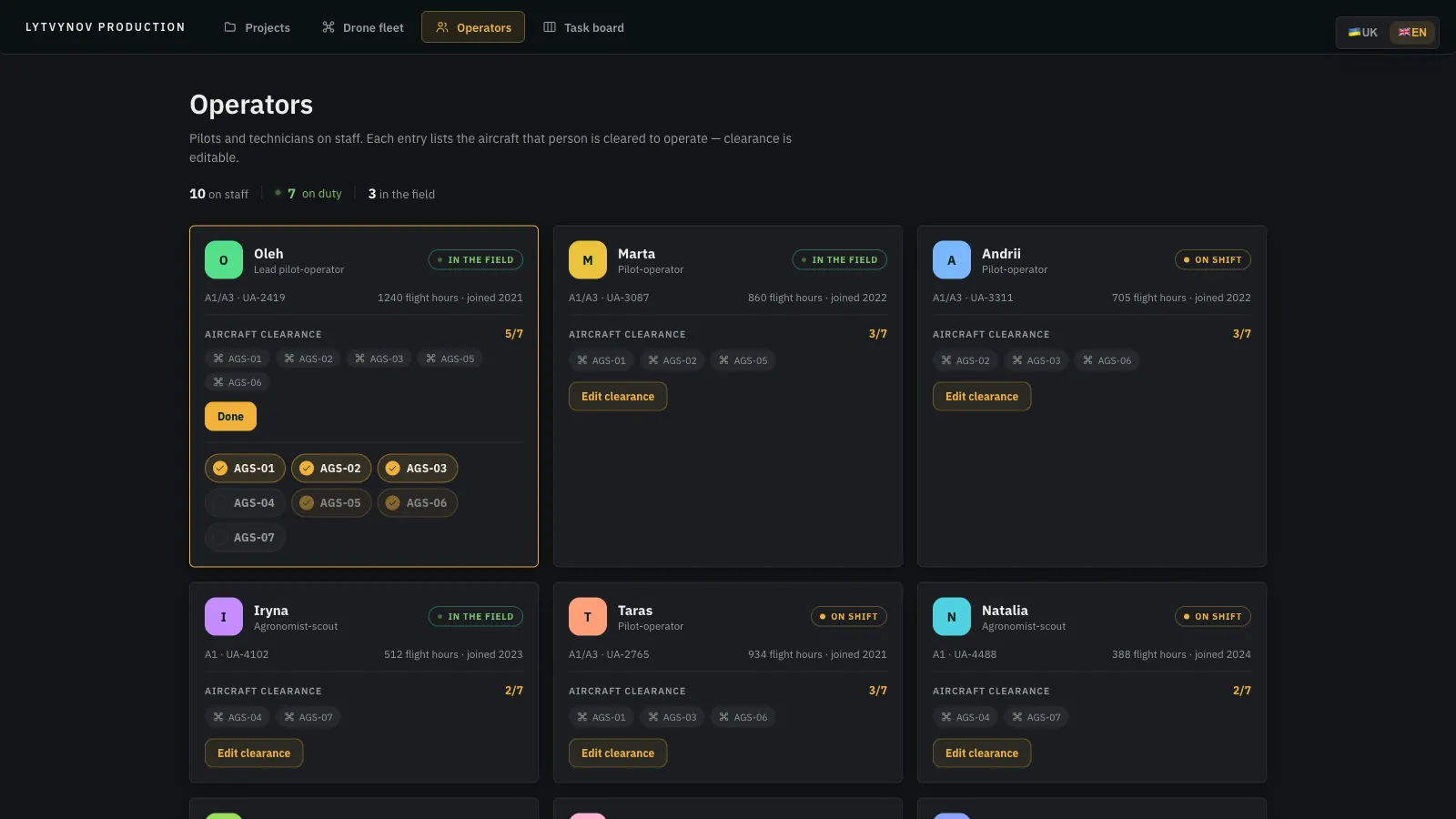Edit clearance for Marta
The height and width of the screenshot is (819, 1456).
point(618,397)
